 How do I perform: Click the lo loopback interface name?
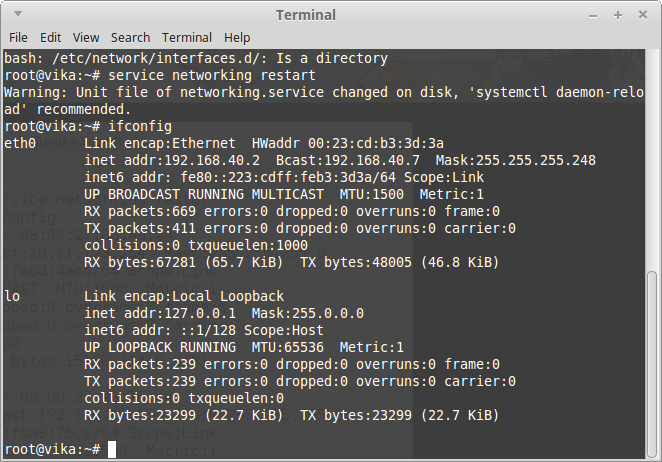(x=12, y=296)
